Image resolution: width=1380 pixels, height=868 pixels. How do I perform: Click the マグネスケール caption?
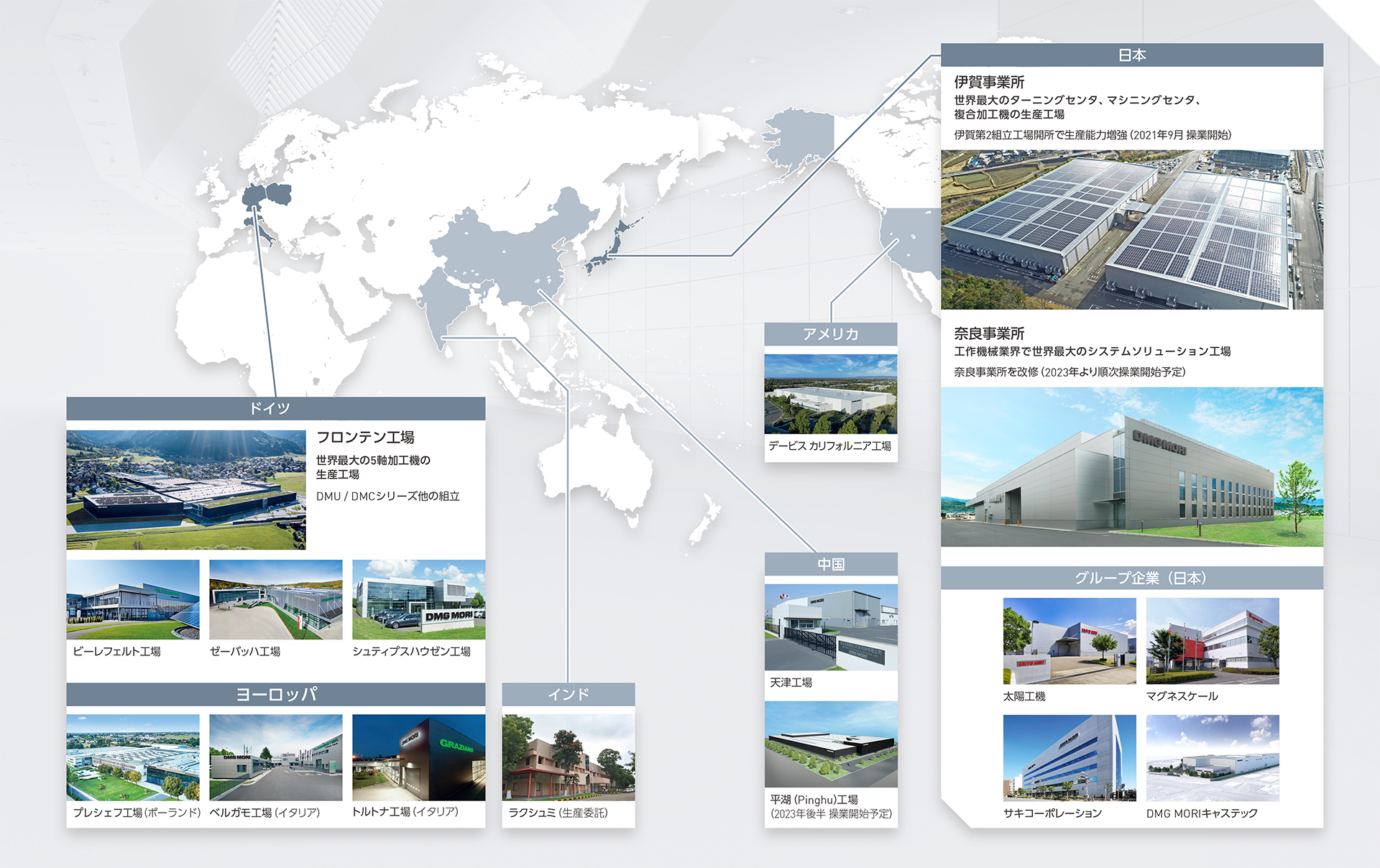[1182, 696]
